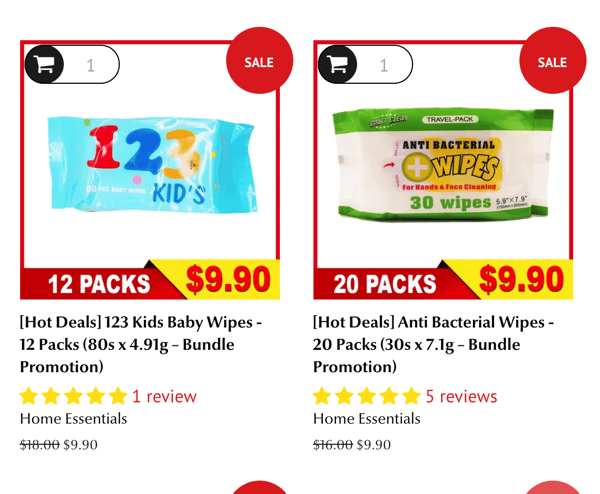Click star rating under 123 Kids Wipes
The height and width of the screenshot is (494, 600).
73,396
